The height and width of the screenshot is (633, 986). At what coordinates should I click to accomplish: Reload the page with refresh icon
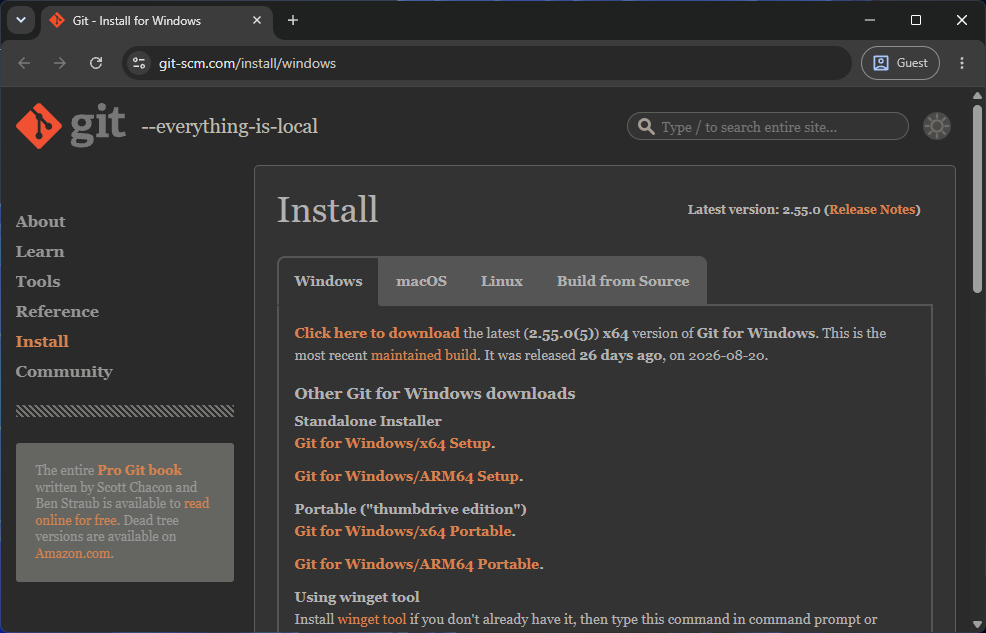point(96,63)
